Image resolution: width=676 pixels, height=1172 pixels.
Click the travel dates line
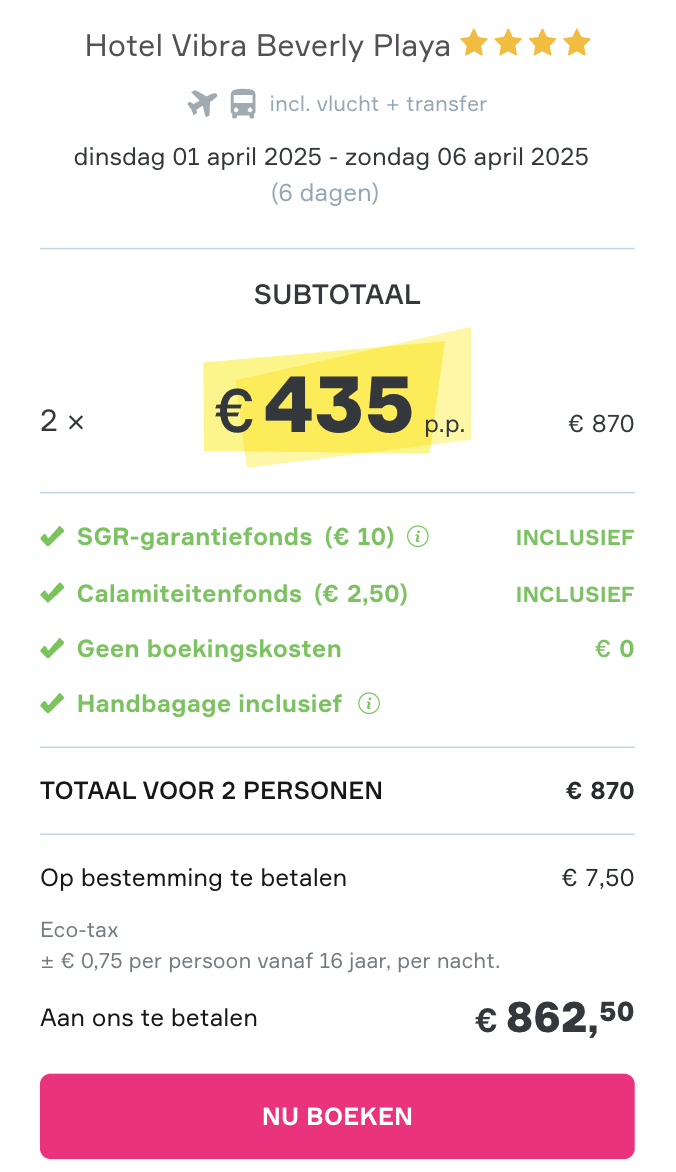(331, 157)
